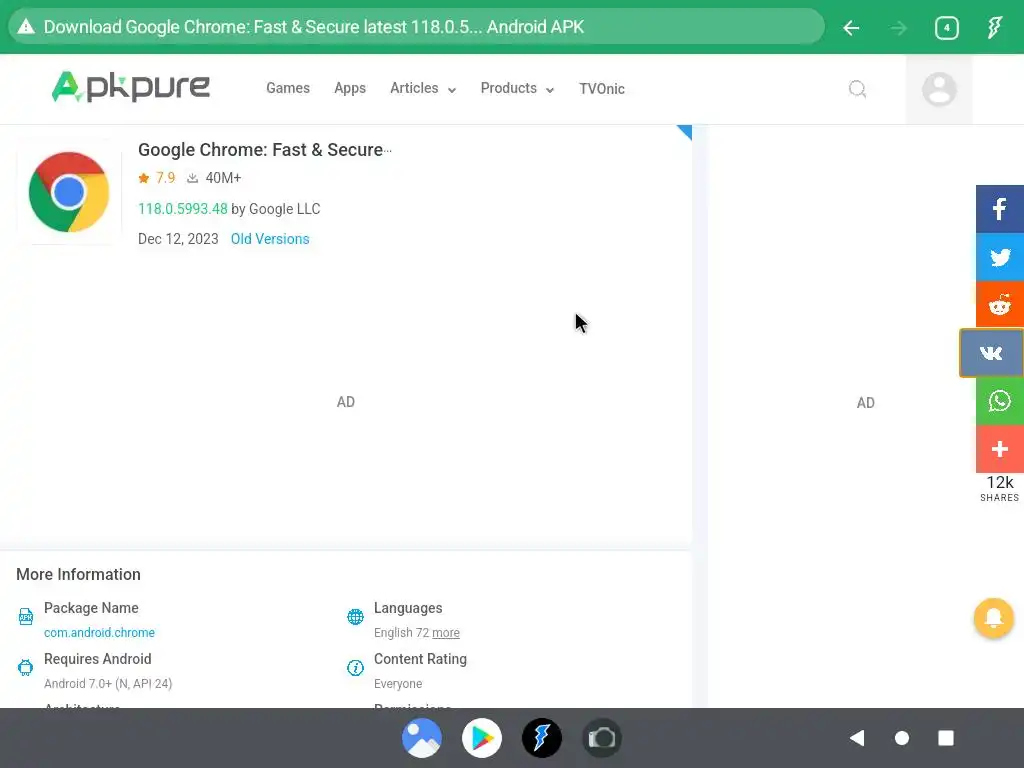Expand the Articles dropdown menu

click(423, 88)
